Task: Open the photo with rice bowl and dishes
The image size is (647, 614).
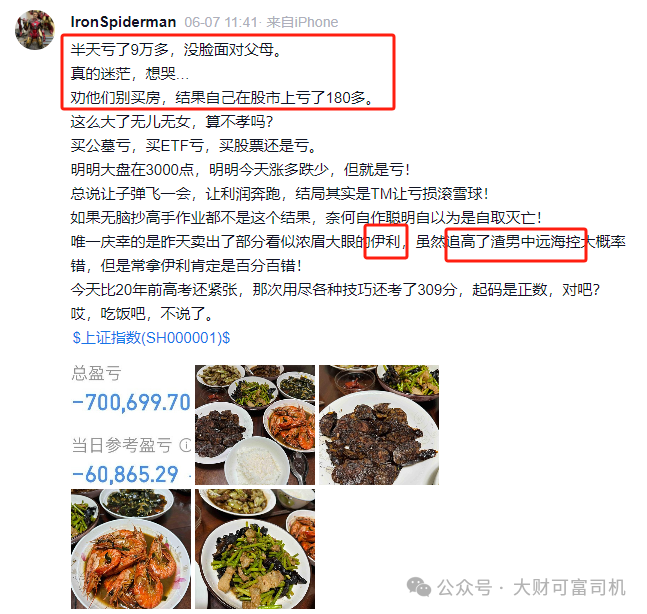Action: pyautogui.click(x=255, y=425)
